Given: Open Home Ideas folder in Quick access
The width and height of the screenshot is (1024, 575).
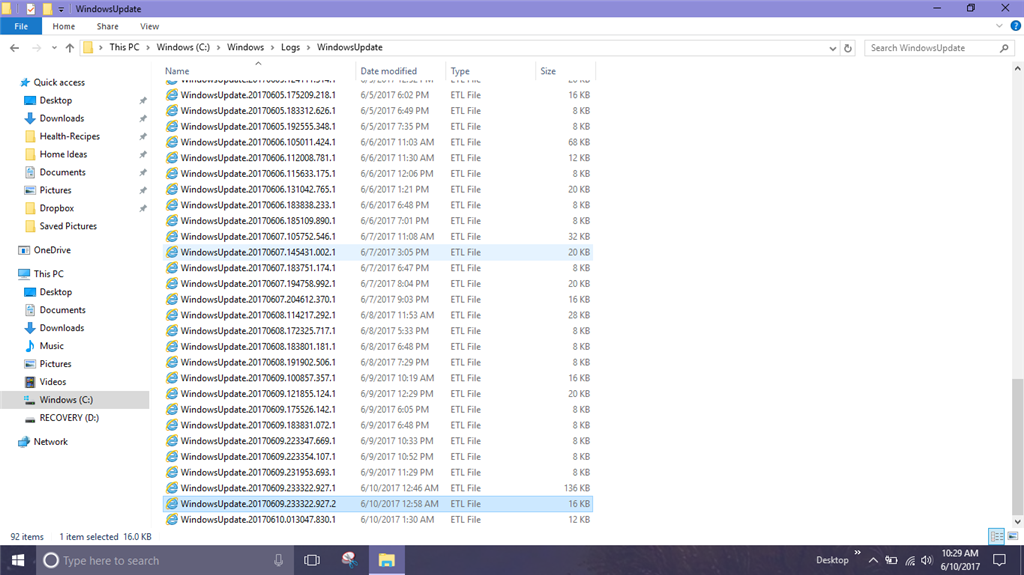Looking at the screenshot, I should pos(63,154).
